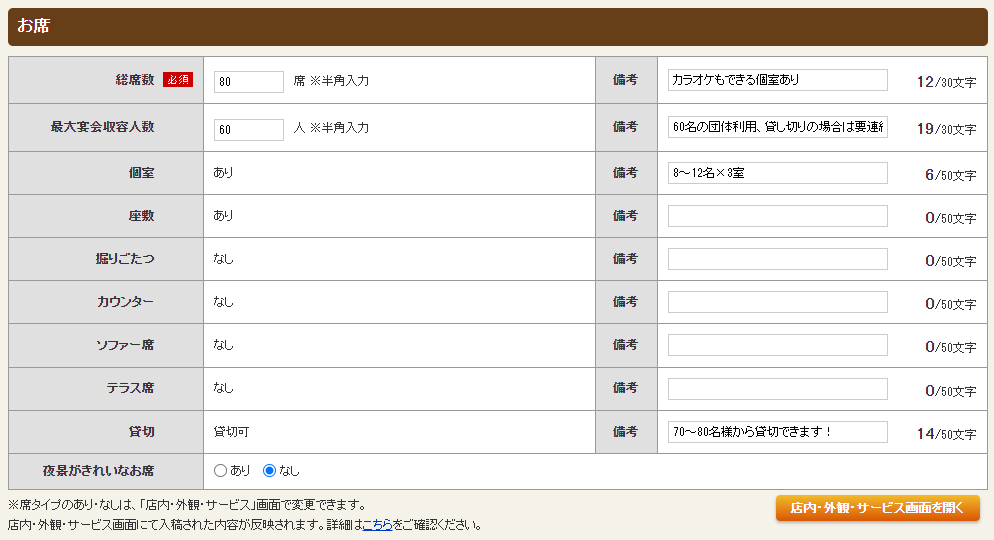994x540 pixels.
Task: Click the 人 ※半角入力 hint text
Action: 331,128
